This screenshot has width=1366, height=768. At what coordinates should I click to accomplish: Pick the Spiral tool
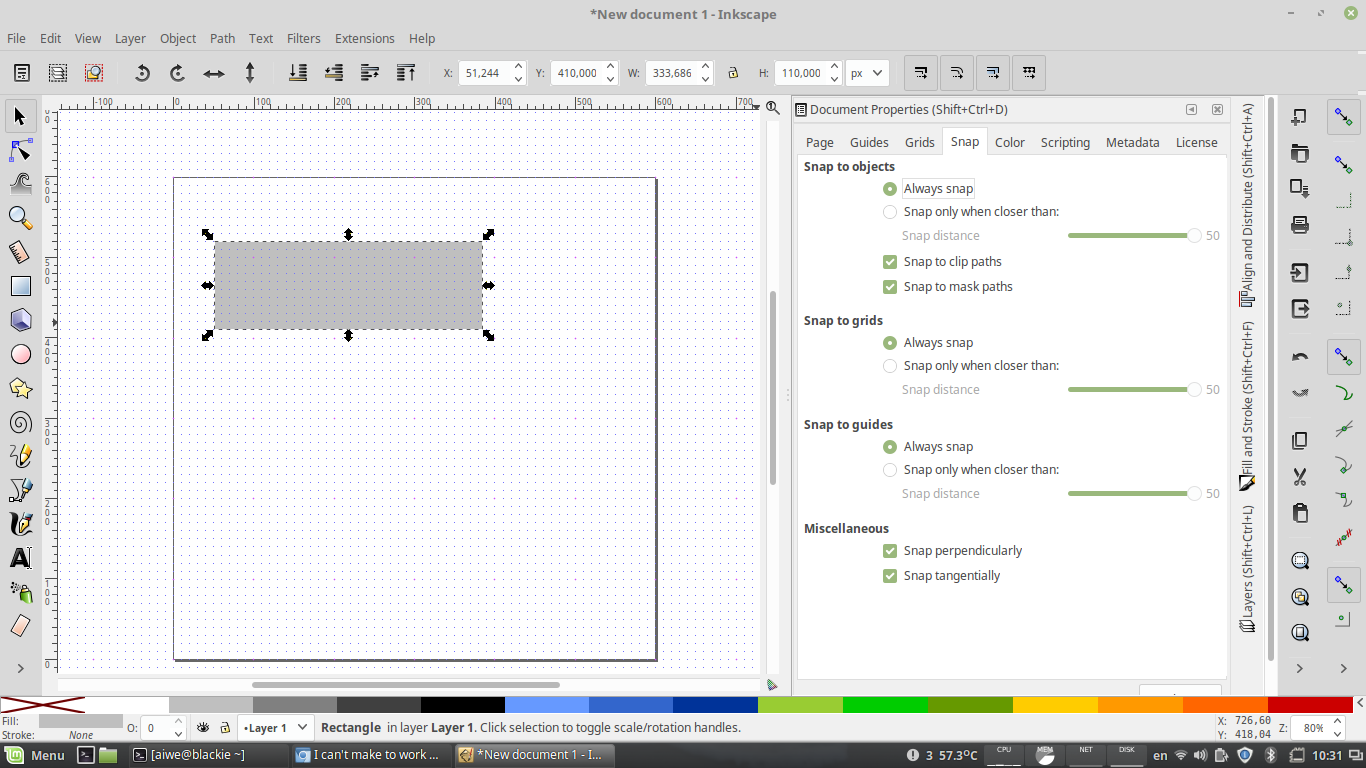(20, 422)
